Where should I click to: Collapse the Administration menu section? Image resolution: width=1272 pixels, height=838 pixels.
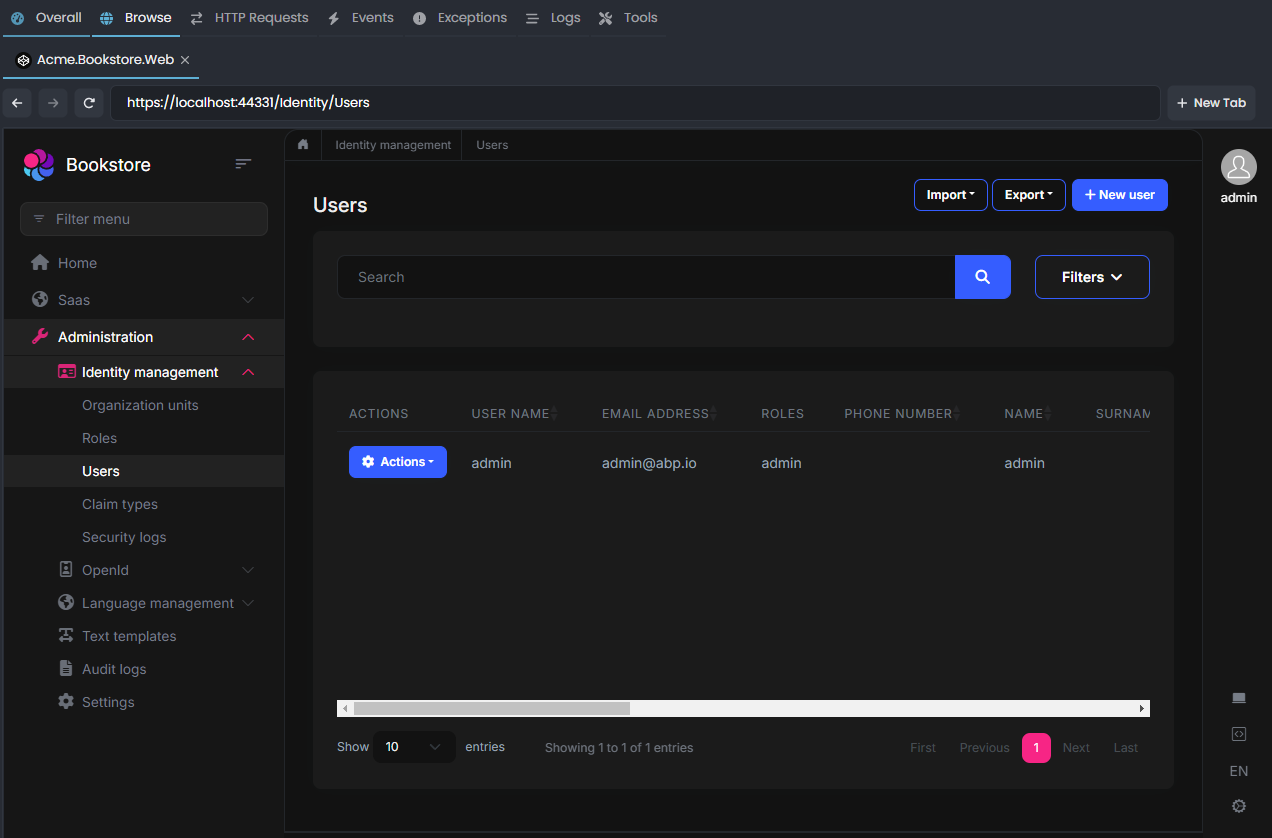(x=248, y=337)
